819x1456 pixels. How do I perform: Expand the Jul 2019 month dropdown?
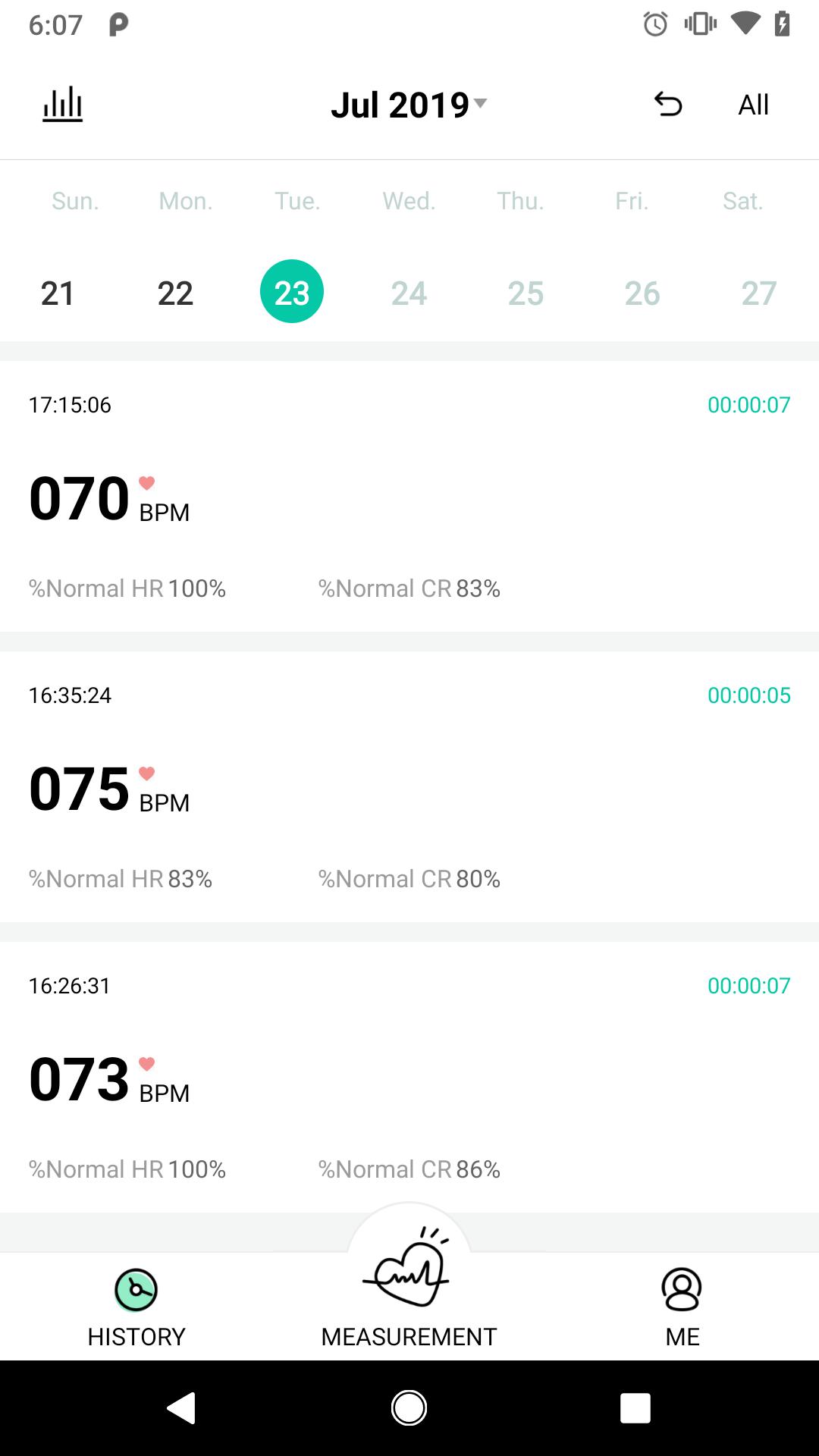(409, 105)
